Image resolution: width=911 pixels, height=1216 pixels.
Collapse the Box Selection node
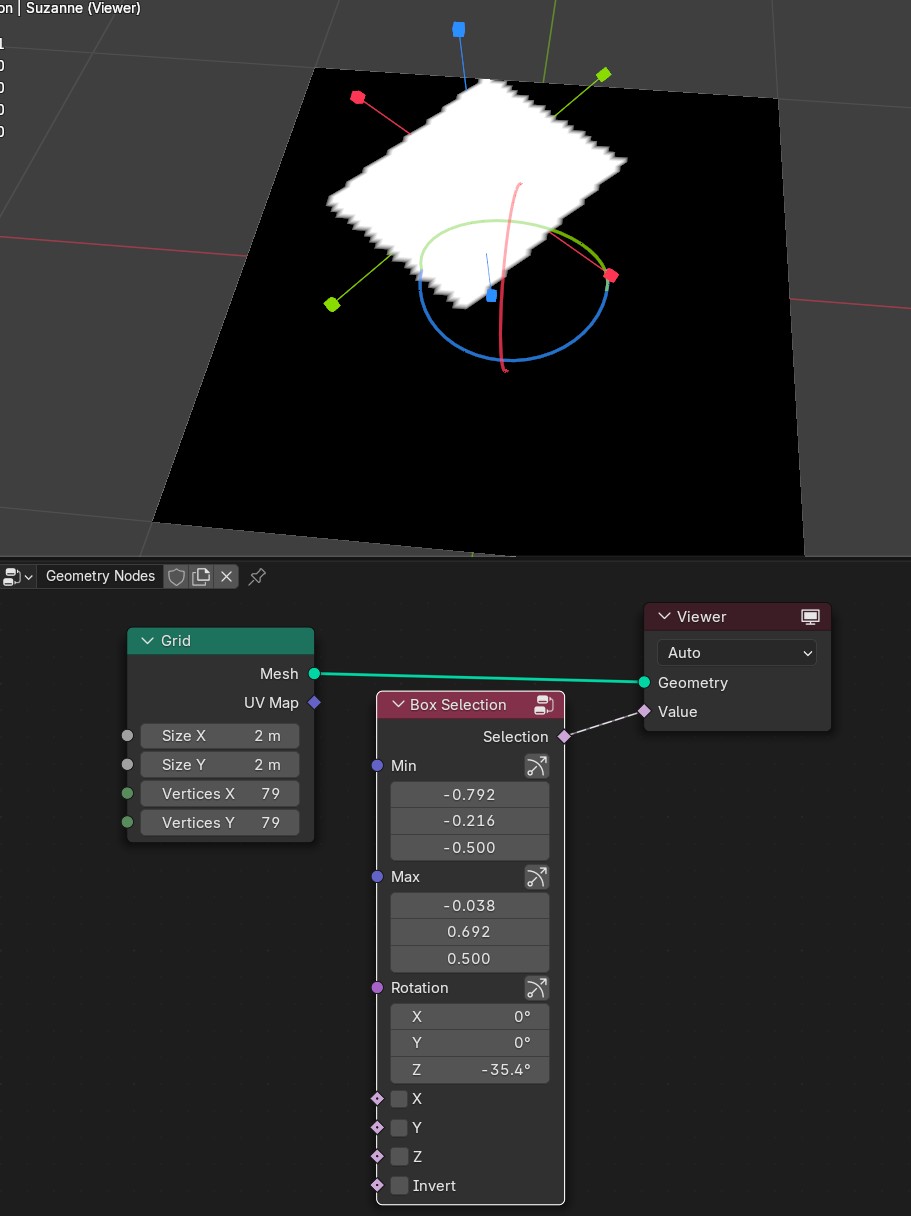coord(397,705)
